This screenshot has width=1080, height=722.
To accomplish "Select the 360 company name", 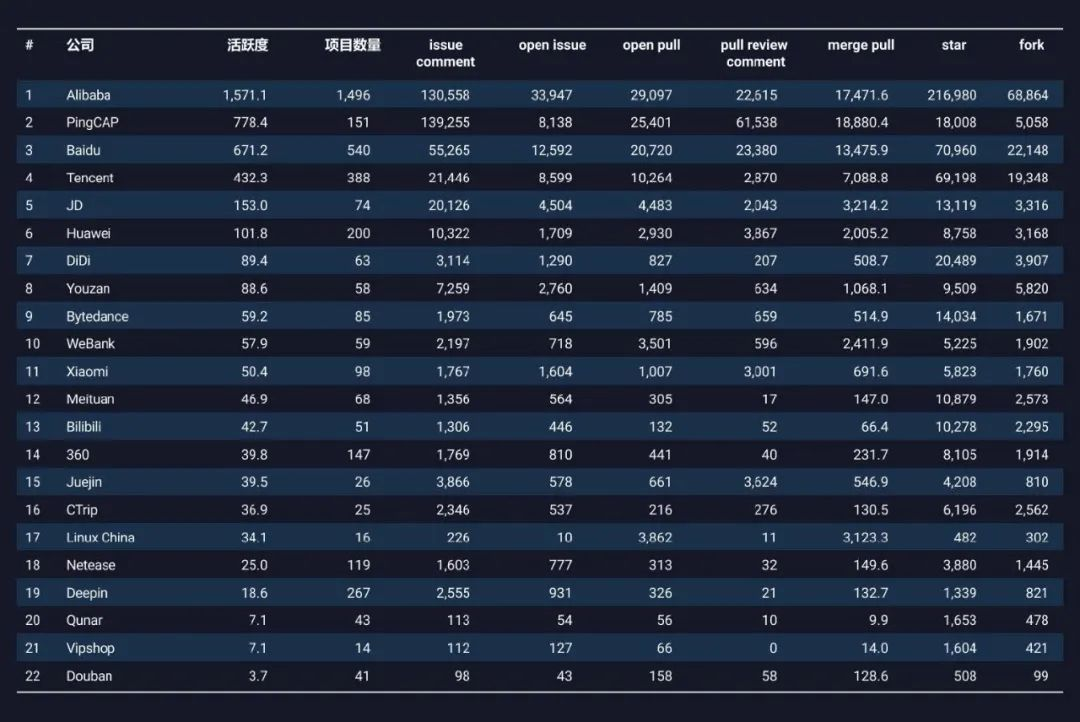I will coord(78,455).
